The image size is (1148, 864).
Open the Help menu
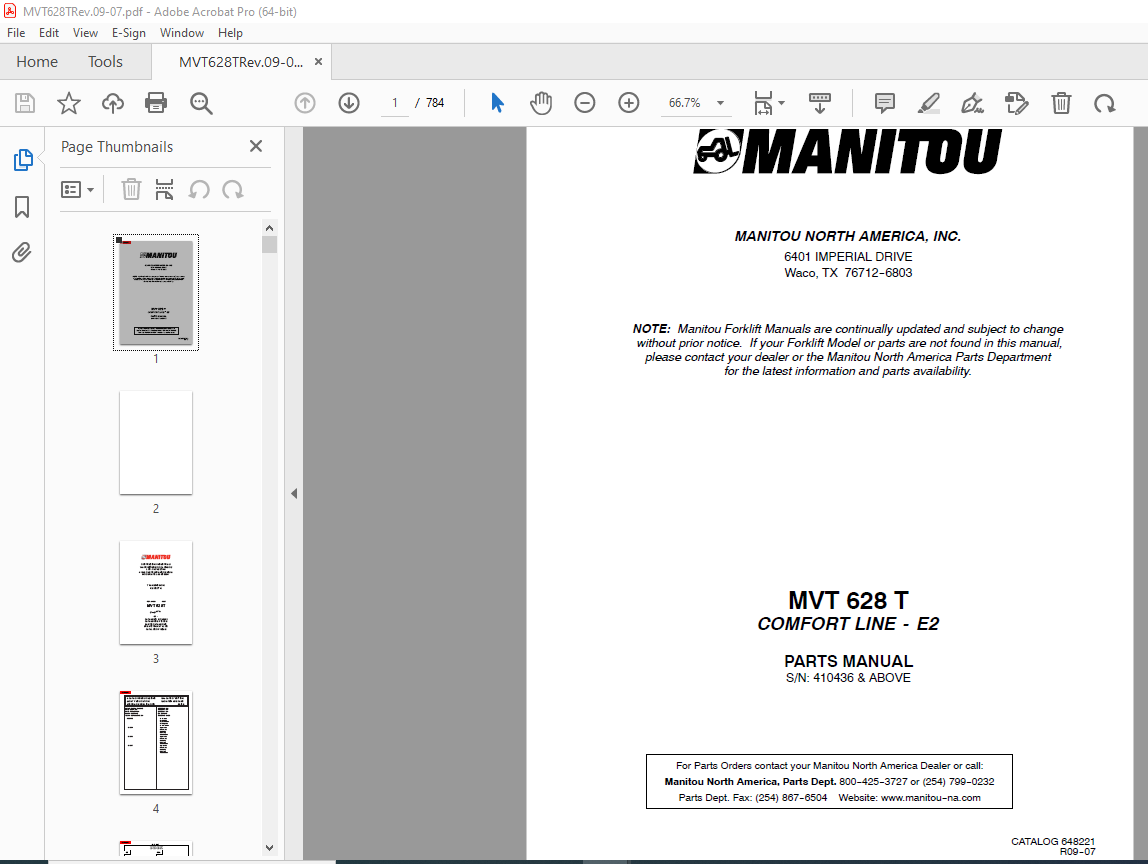click(230, 33)
